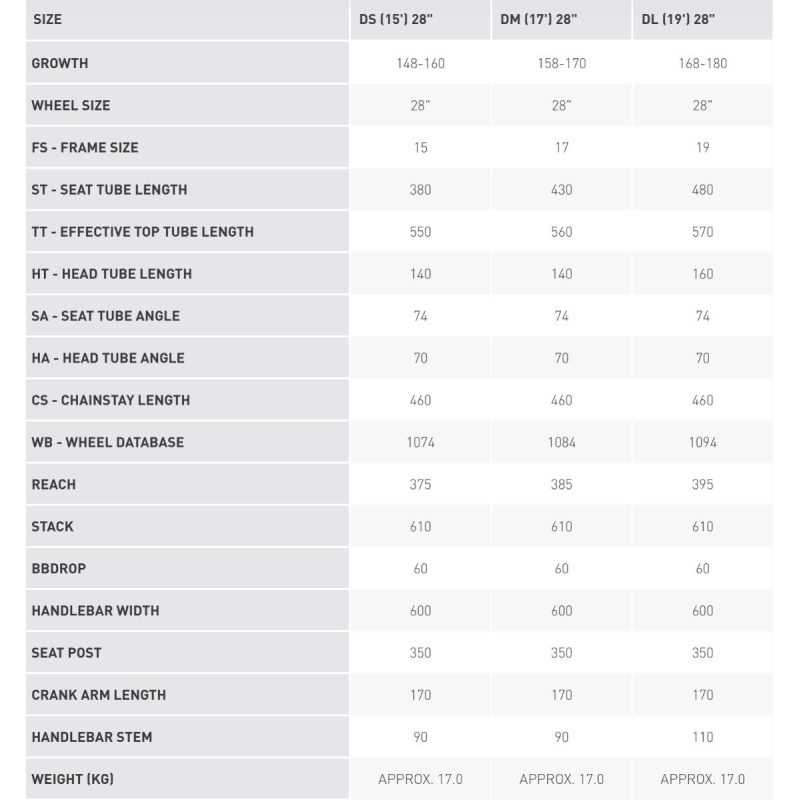Select the DM (17') 28" column header
This screenshot has width=800, height=800.
[538, 19]
